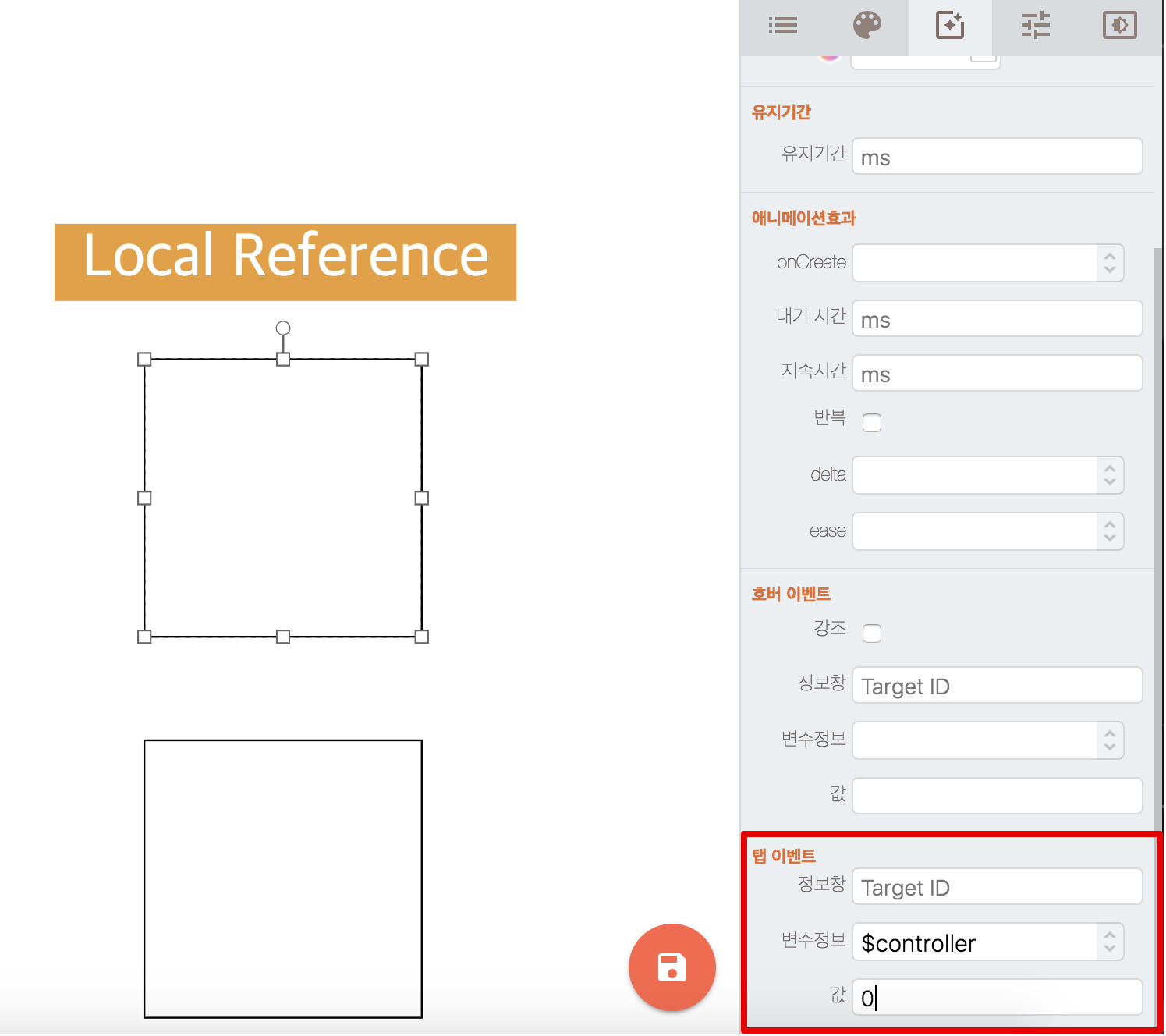
Task: Open the list properties tab icon
Action: [x=782, y=26]
